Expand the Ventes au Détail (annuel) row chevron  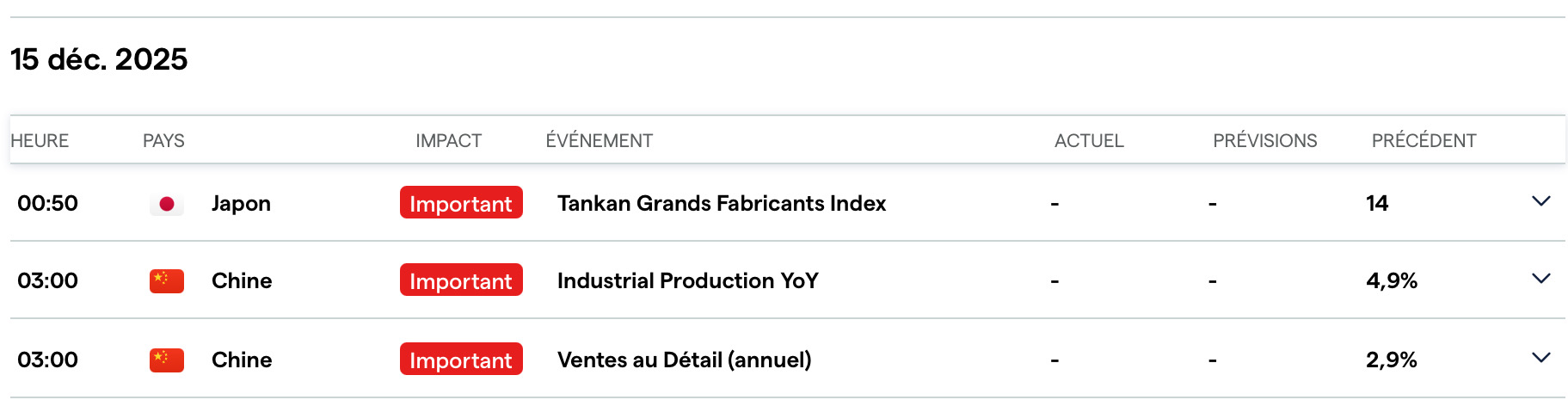(1540, 358)
